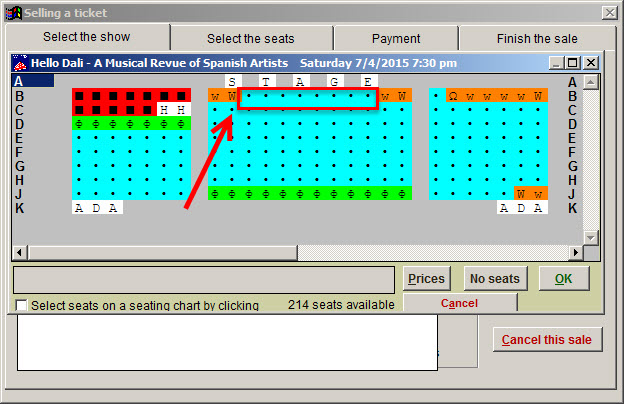The image size is (624, 404).
Task: Click the S letter of the STAGE label
Action: point(232,82)
